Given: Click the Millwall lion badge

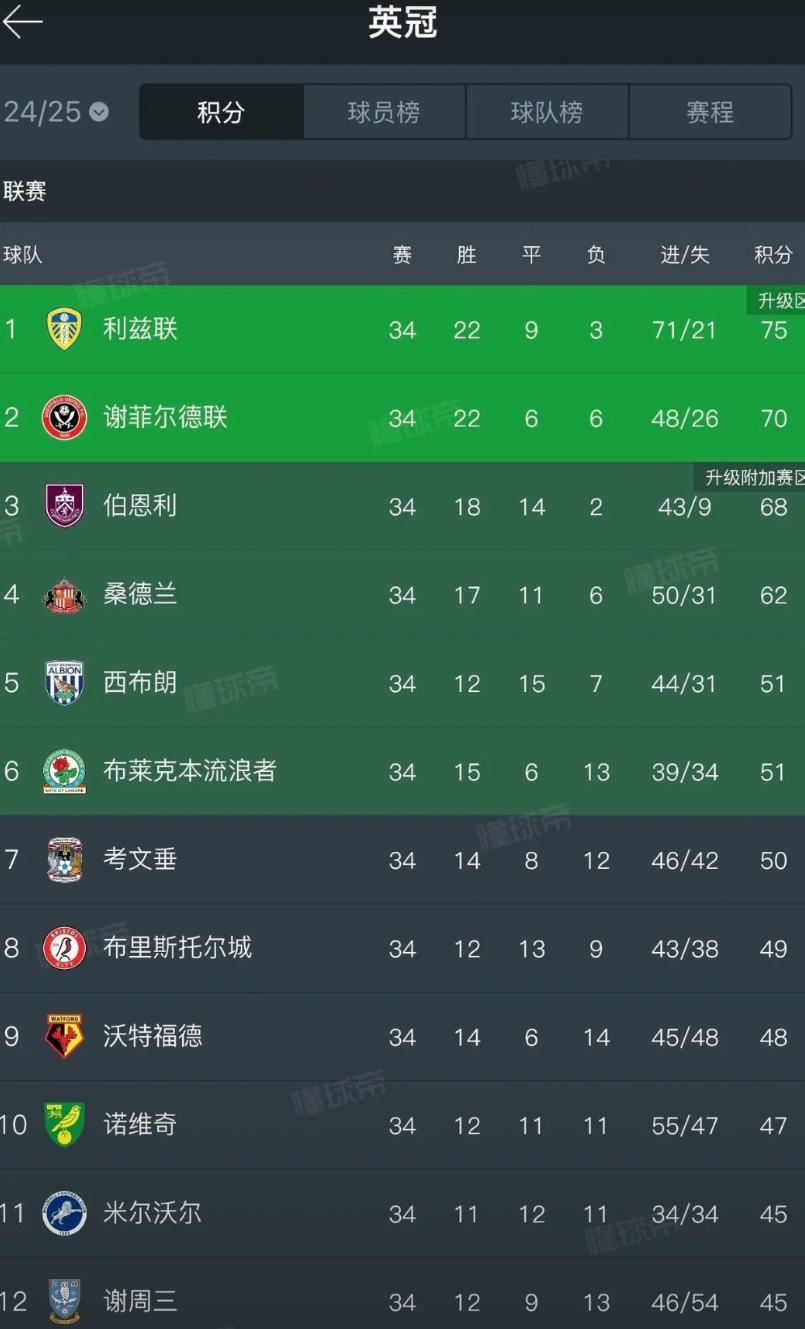Looking at the screenshot, I should point(64,1213).
